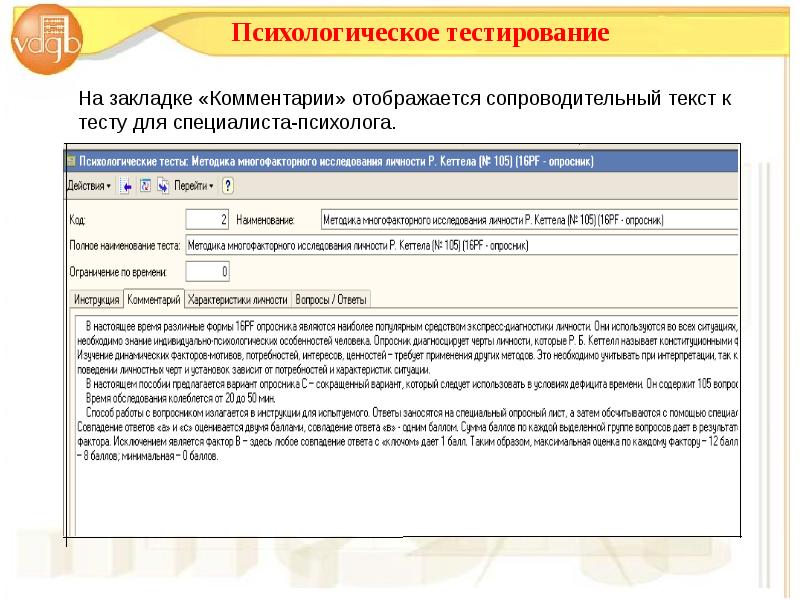
Task: Go to the Вопросы / Ответы tab
Action: click(x=331, y=299)
